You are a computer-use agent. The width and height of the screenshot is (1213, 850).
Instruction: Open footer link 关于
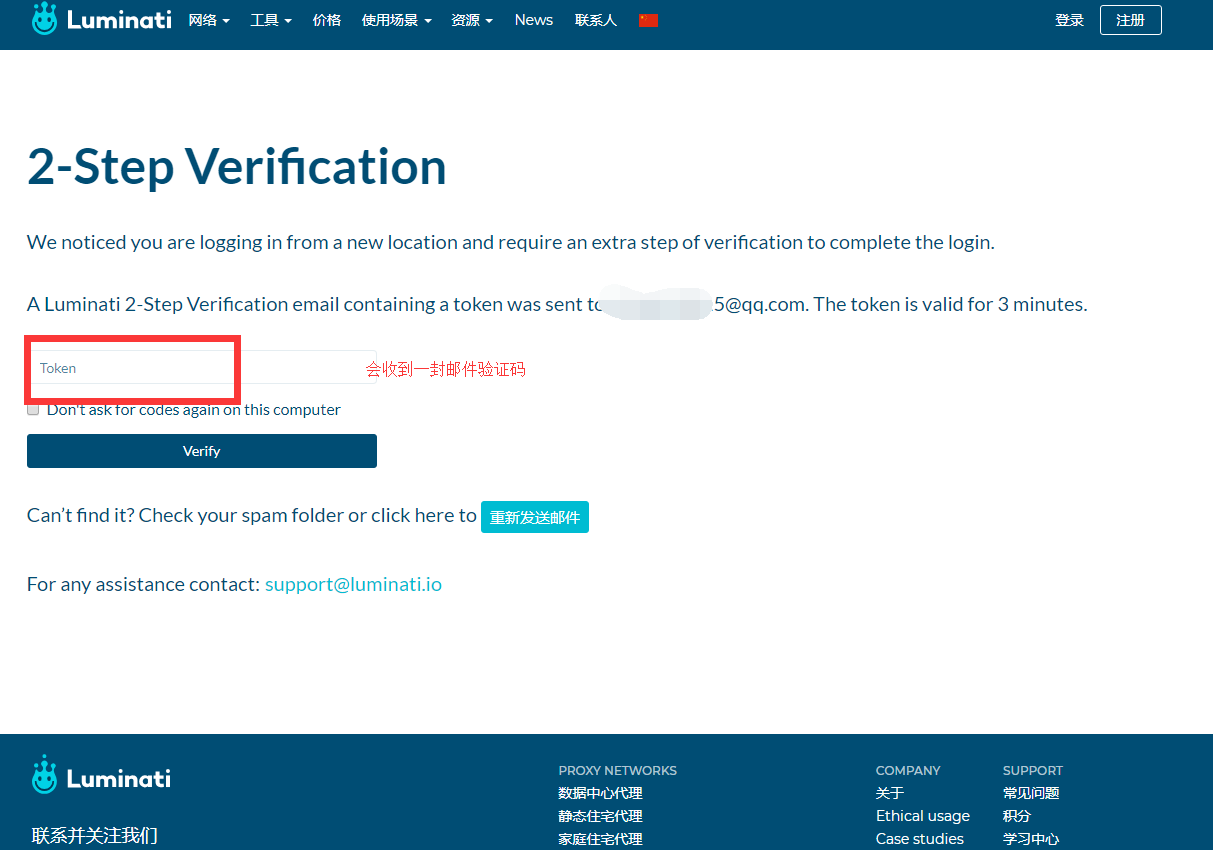[890, 793]
